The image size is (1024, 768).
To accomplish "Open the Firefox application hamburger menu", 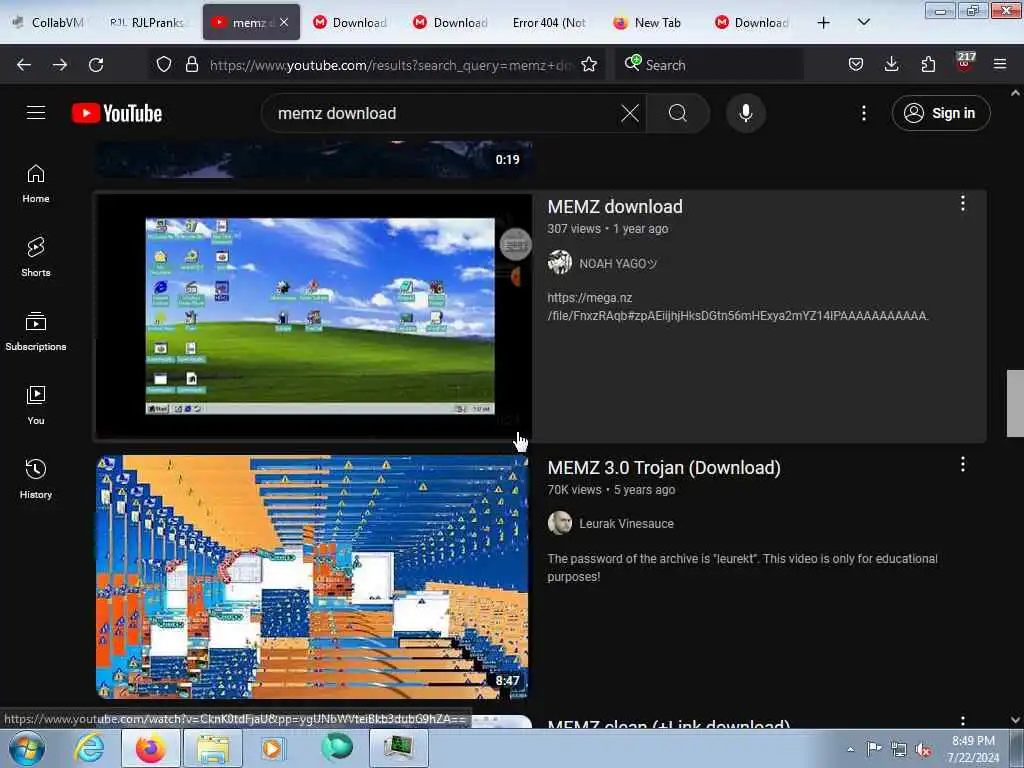I will (1000, 64).
